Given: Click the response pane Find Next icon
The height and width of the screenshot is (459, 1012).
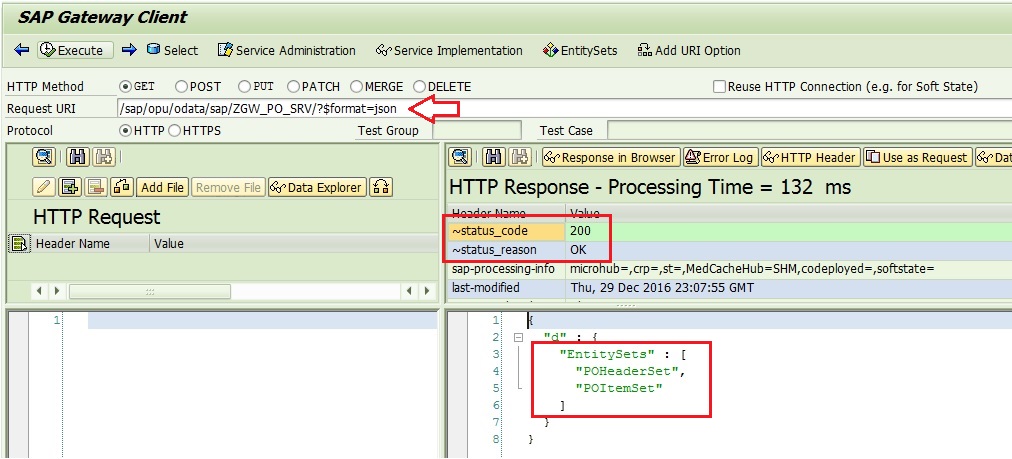Looking at the screenshot, I should pyautogui.click(x=520, y=156).
